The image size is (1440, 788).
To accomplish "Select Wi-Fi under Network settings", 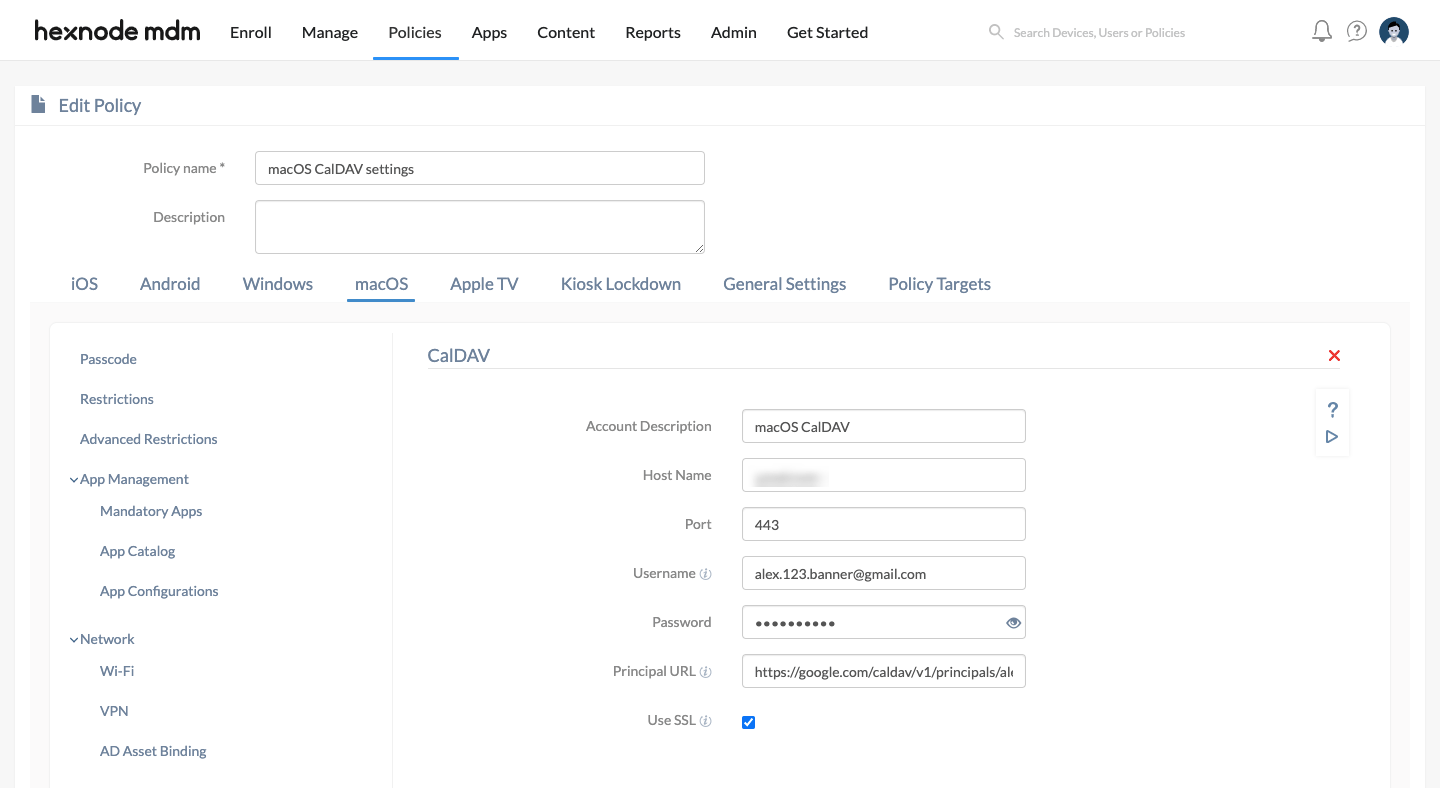I will click(116, 671).
